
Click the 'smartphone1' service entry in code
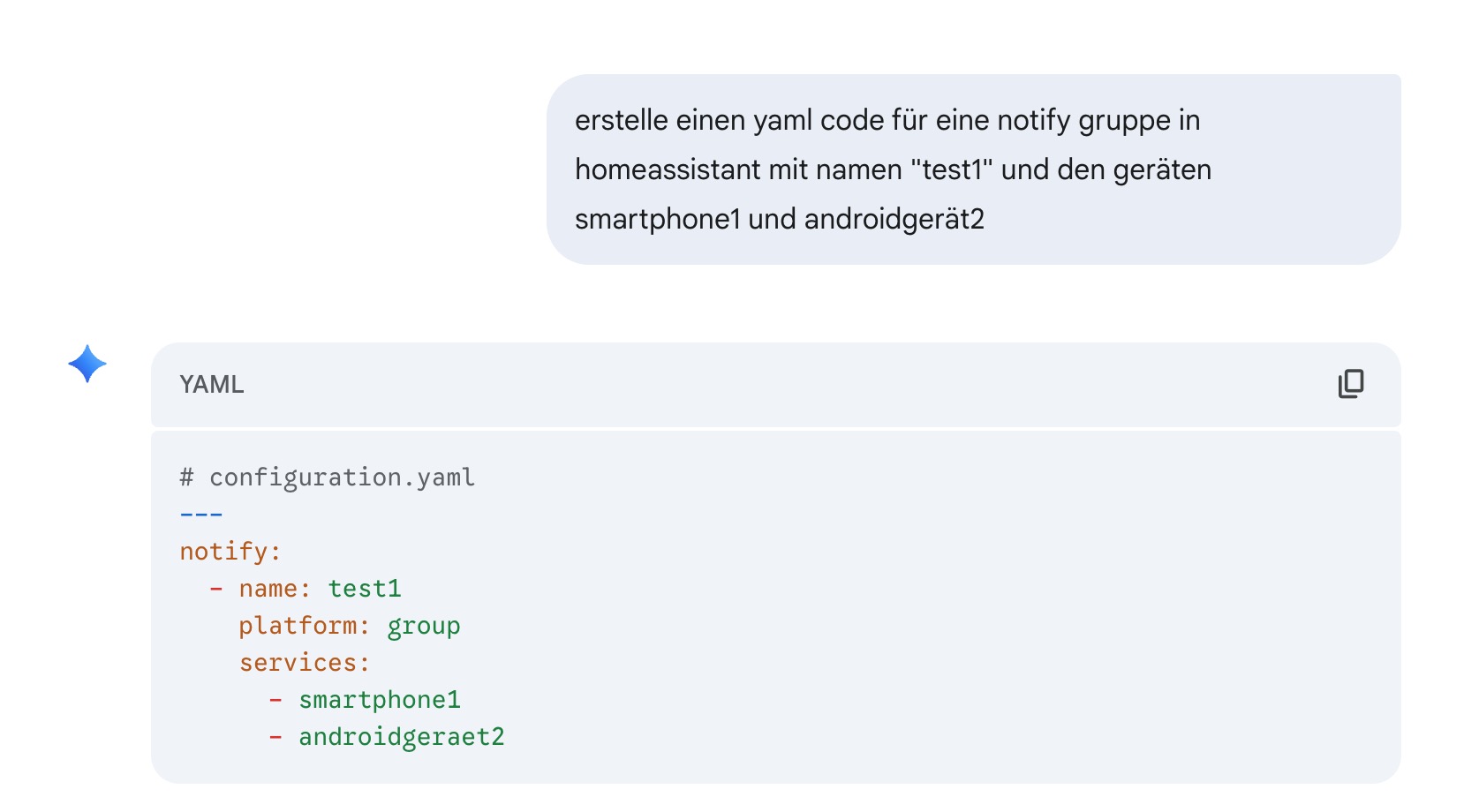(x=380, y=700)
